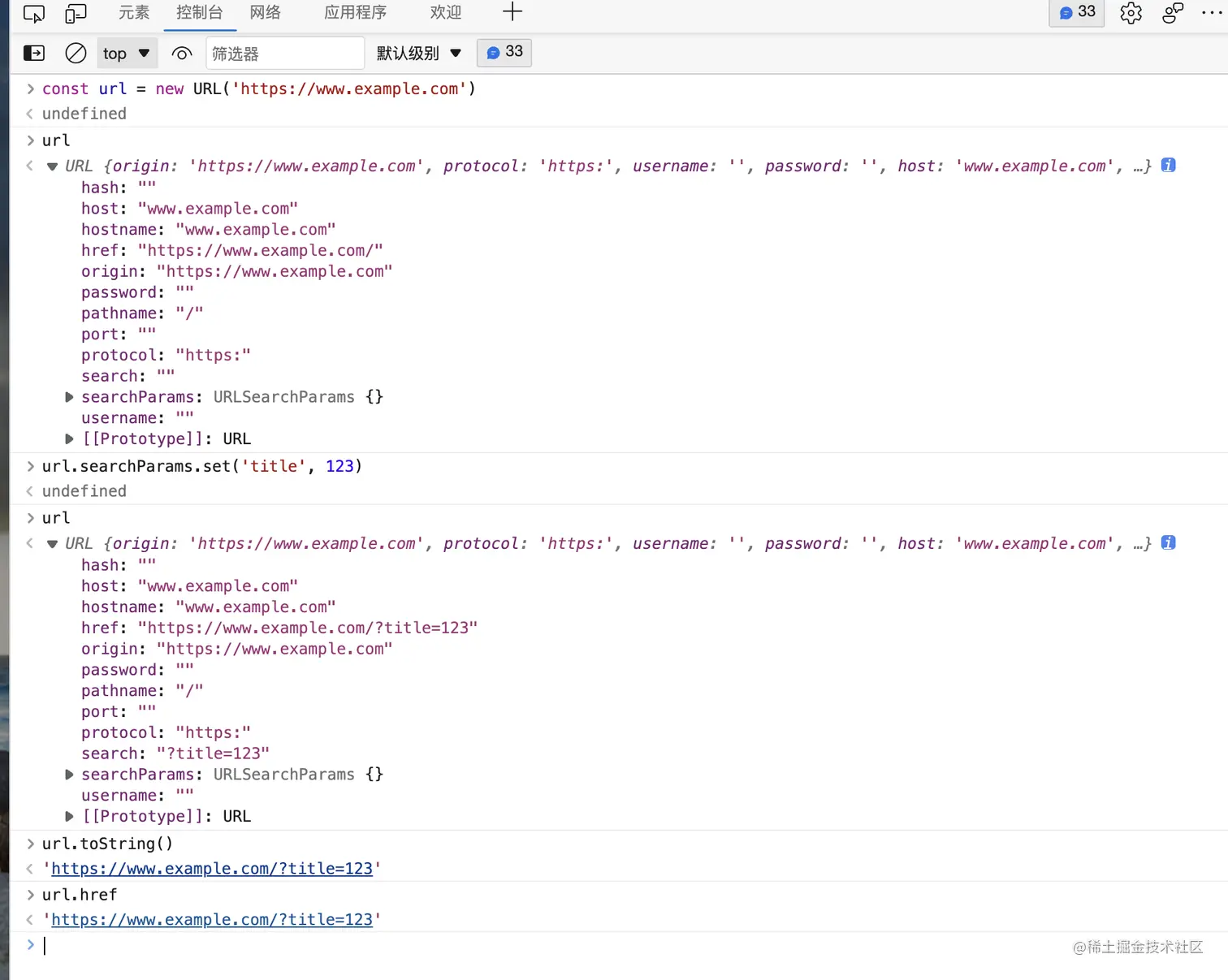
Task: Toggle device emulation icon
Action: [x=76, y=13]
